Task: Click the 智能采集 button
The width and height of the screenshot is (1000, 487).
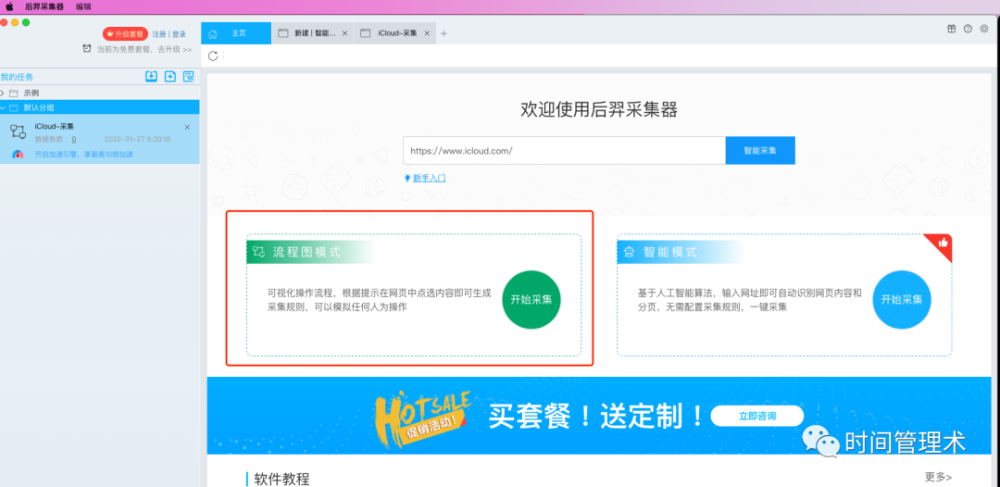Action: (x=760, y=150)
